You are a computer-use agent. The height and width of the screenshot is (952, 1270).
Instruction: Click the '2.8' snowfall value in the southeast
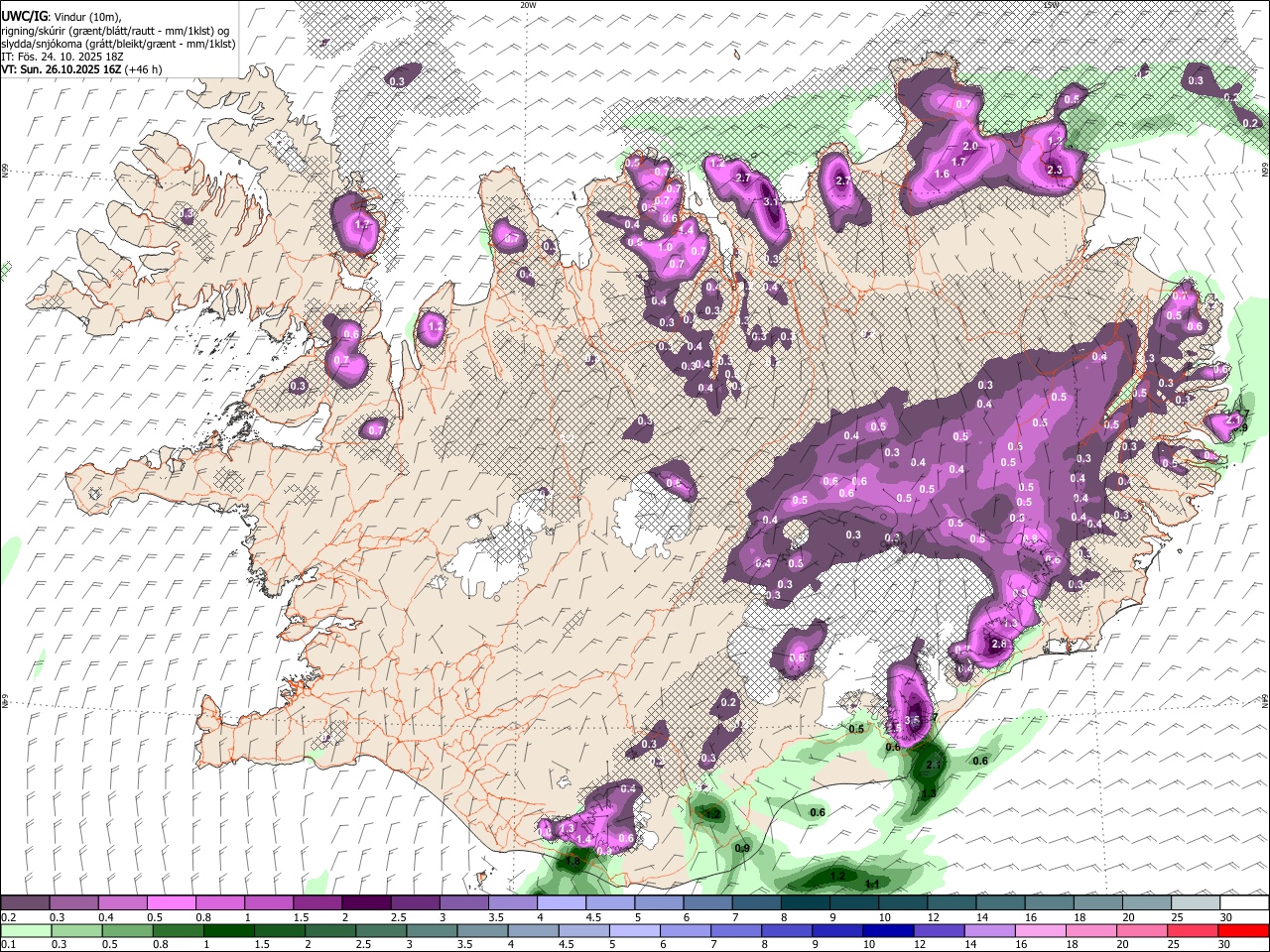pyautogui.click(x=999, y=645)
